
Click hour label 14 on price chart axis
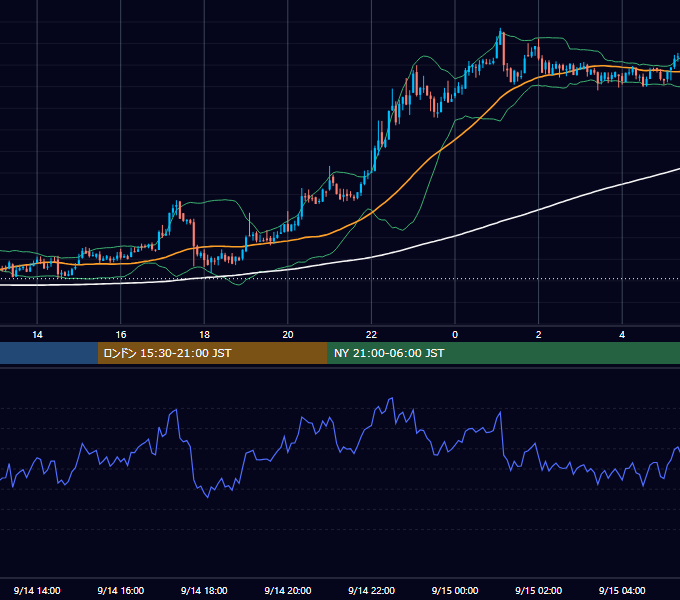coord(37,335)
